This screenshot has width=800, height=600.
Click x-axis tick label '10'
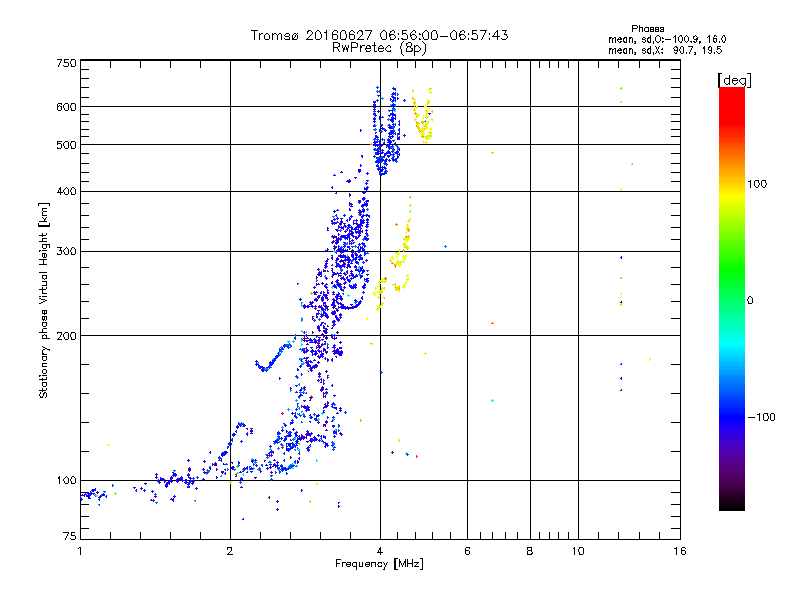click(578, 551)
